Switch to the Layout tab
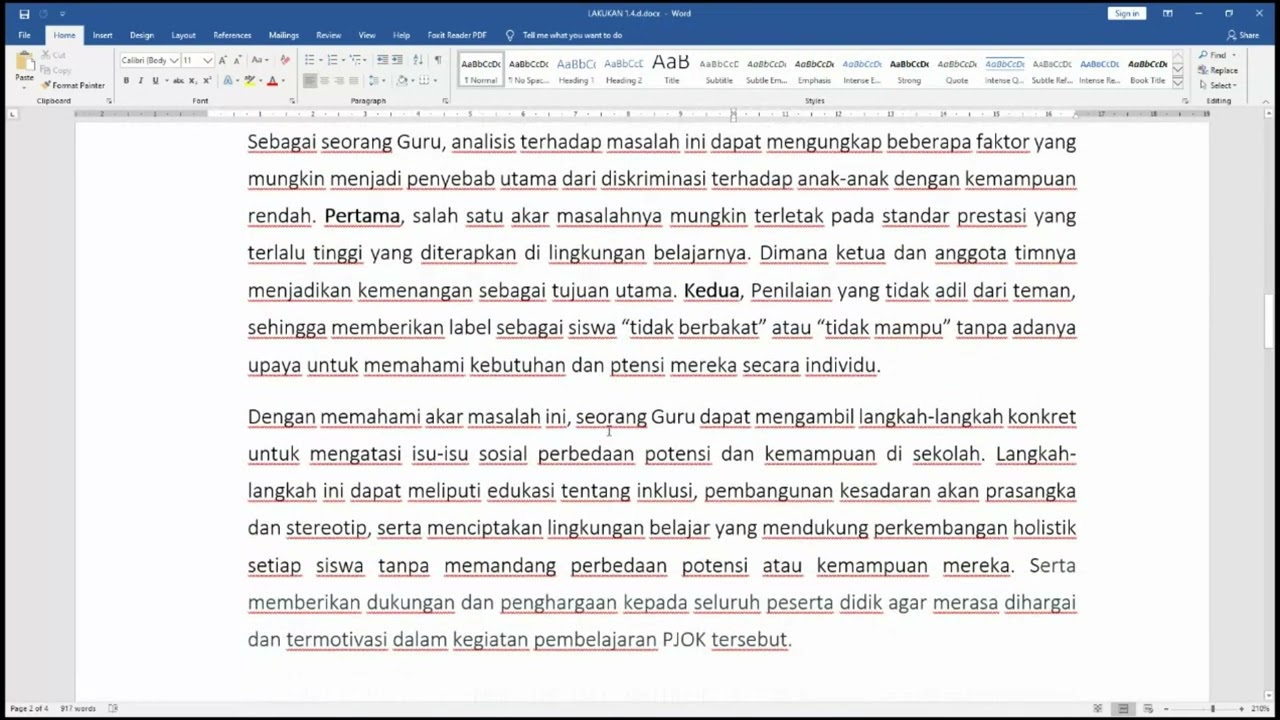This screenshot has height=720, width=1280. tap(183, 35)
